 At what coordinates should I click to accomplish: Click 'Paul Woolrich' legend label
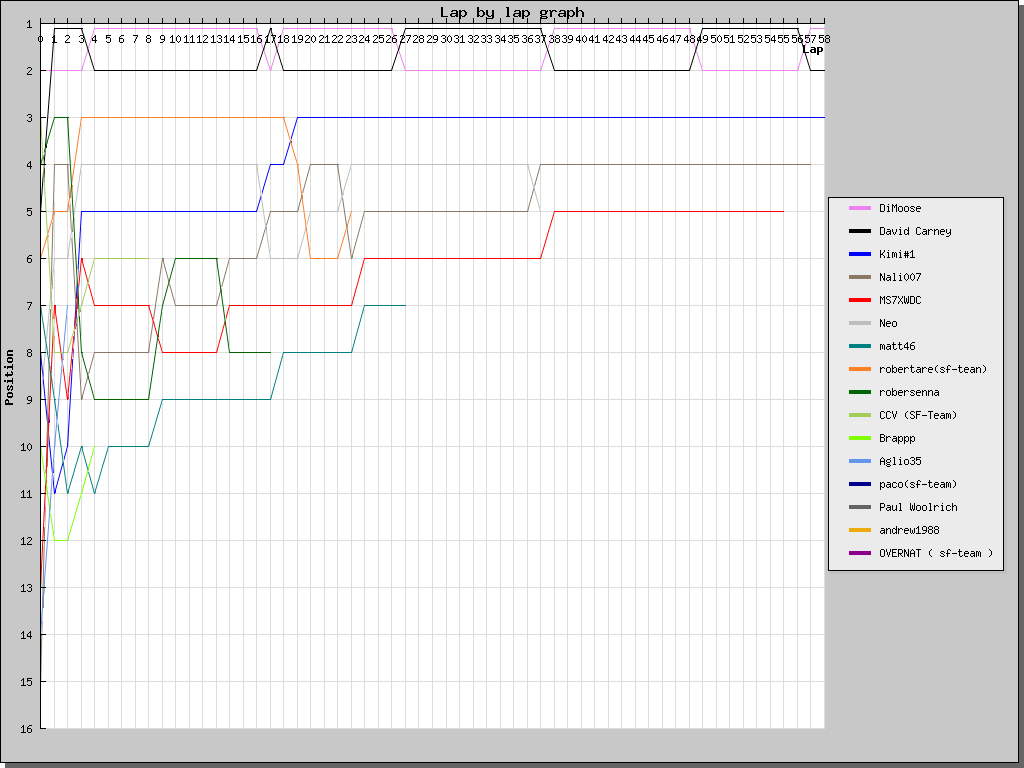[918, 507]
